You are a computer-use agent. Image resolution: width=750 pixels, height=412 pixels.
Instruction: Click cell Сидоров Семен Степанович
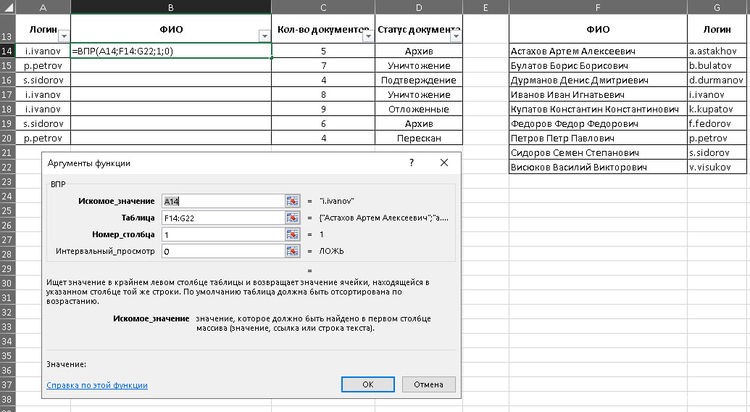pyautogui.click(x=598, y=153)
